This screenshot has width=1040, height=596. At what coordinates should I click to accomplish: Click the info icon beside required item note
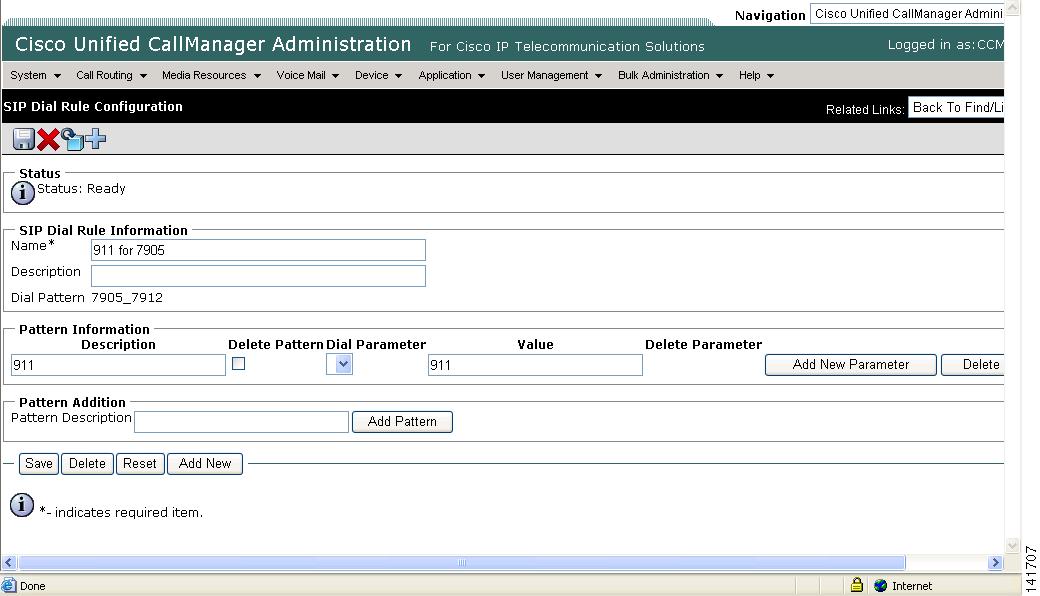coord(22,505)
